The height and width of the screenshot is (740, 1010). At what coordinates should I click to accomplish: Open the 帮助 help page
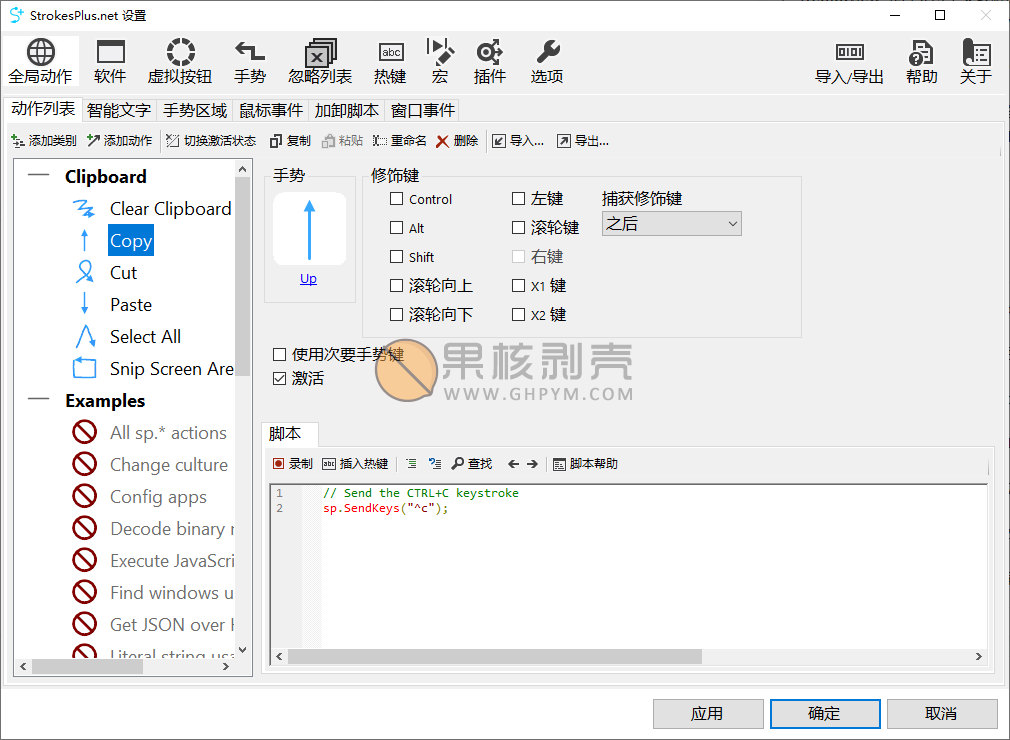922,61
